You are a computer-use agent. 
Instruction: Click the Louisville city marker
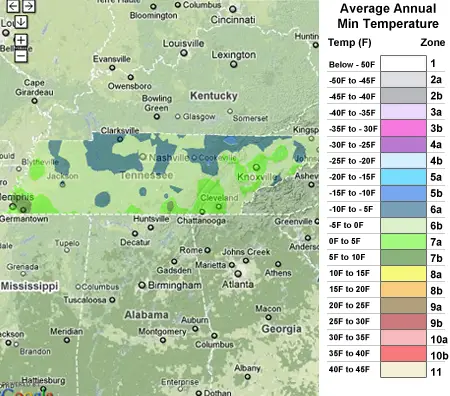pos(184,53)
